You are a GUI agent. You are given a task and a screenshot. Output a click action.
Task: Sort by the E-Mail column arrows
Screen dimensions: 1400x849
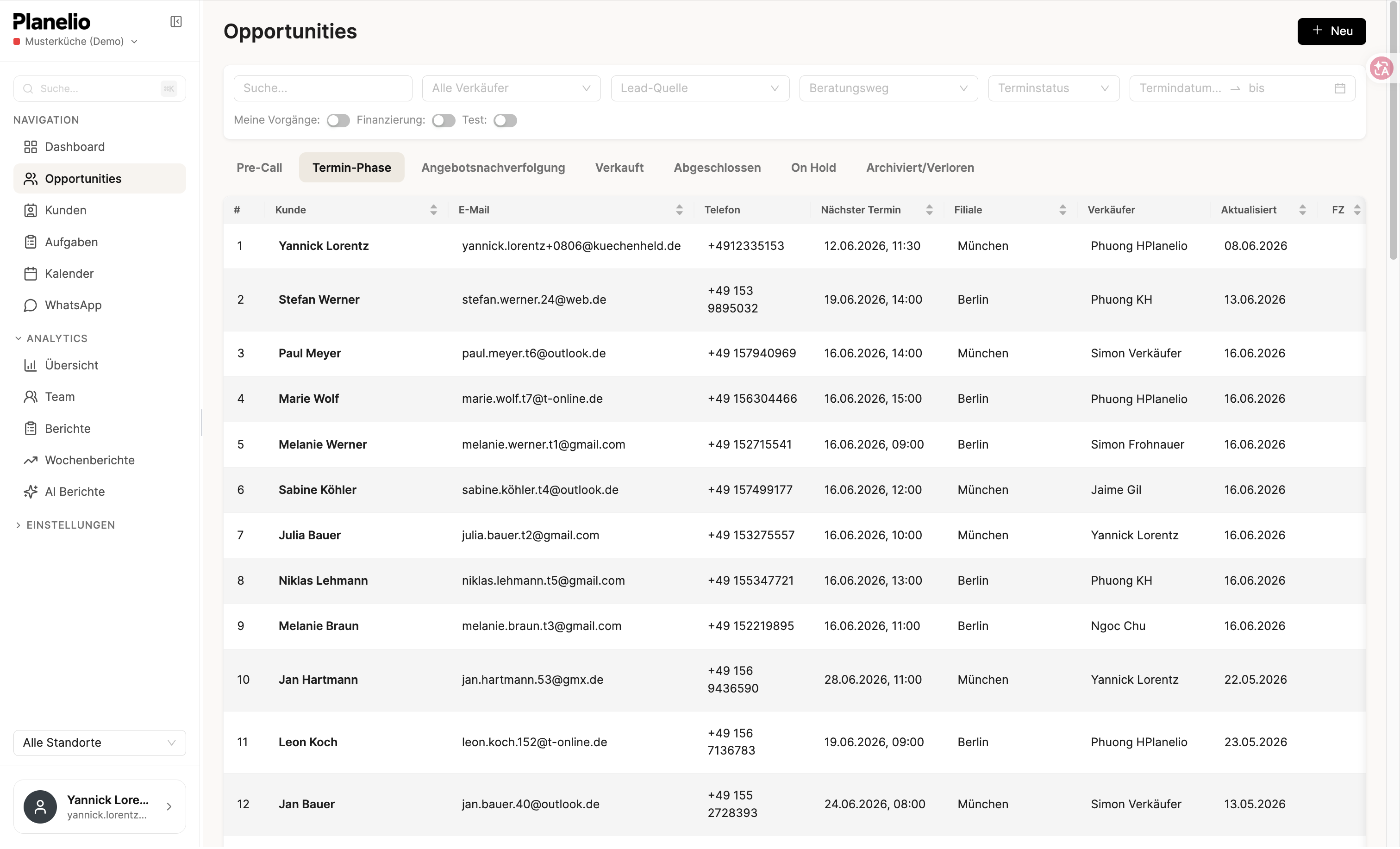coord(679,210)
